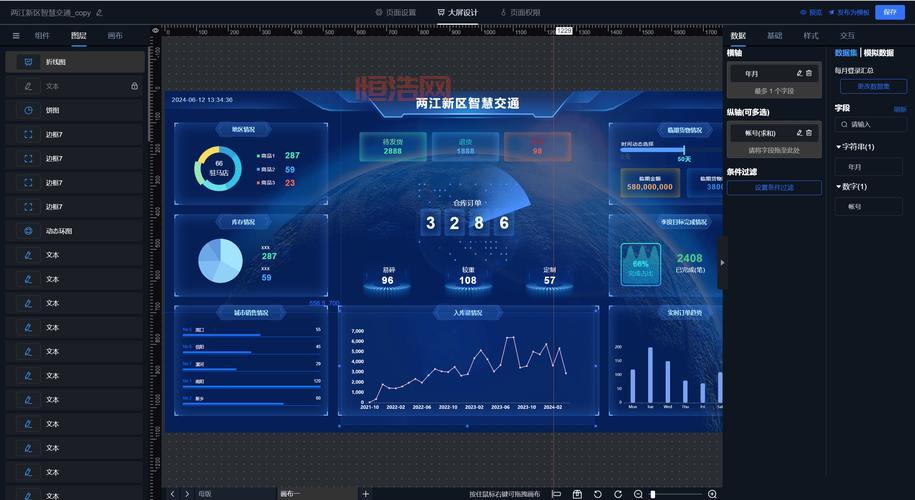915x500 pixels.
Task: Click the delete trash icon for 年月 field
Action: (809, 73)
